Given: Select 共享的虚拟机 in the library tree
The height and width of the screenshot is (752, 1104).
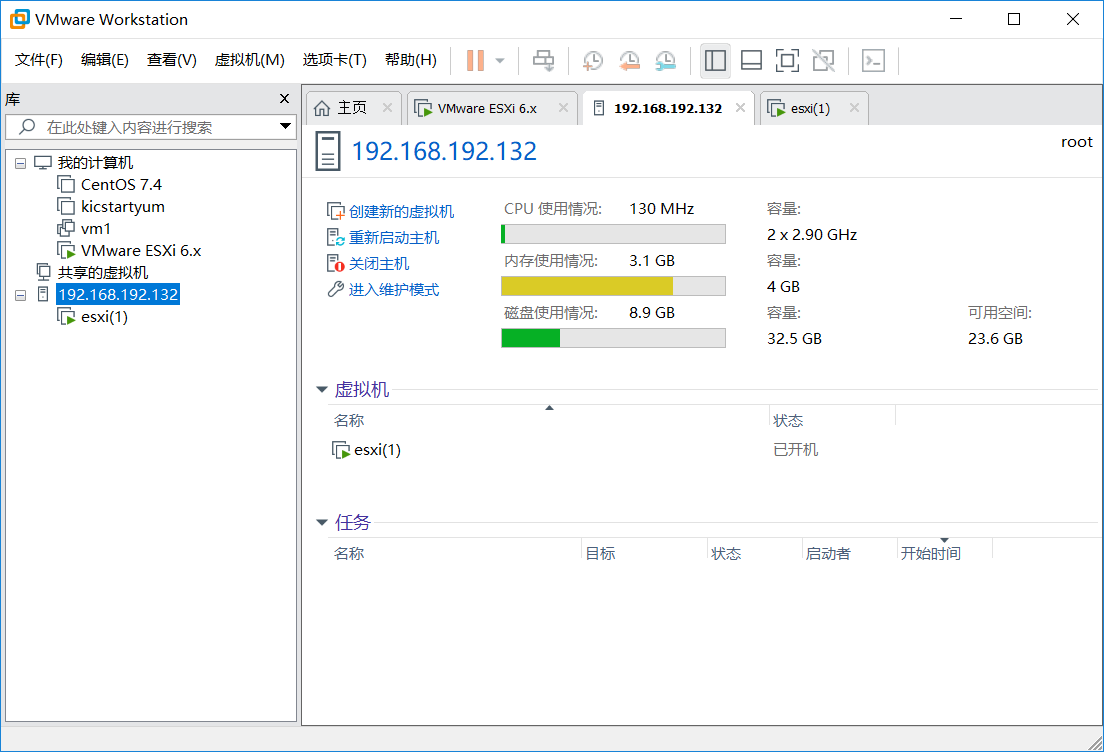Looking at the screenshot, I should 103,272.
